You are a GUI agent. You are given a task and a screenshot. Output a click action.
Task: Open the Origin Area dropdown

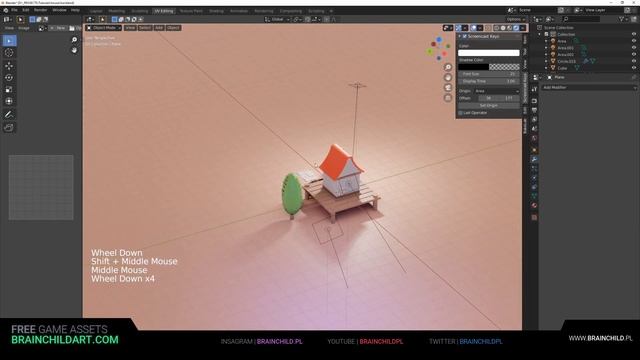click(497, 91)
